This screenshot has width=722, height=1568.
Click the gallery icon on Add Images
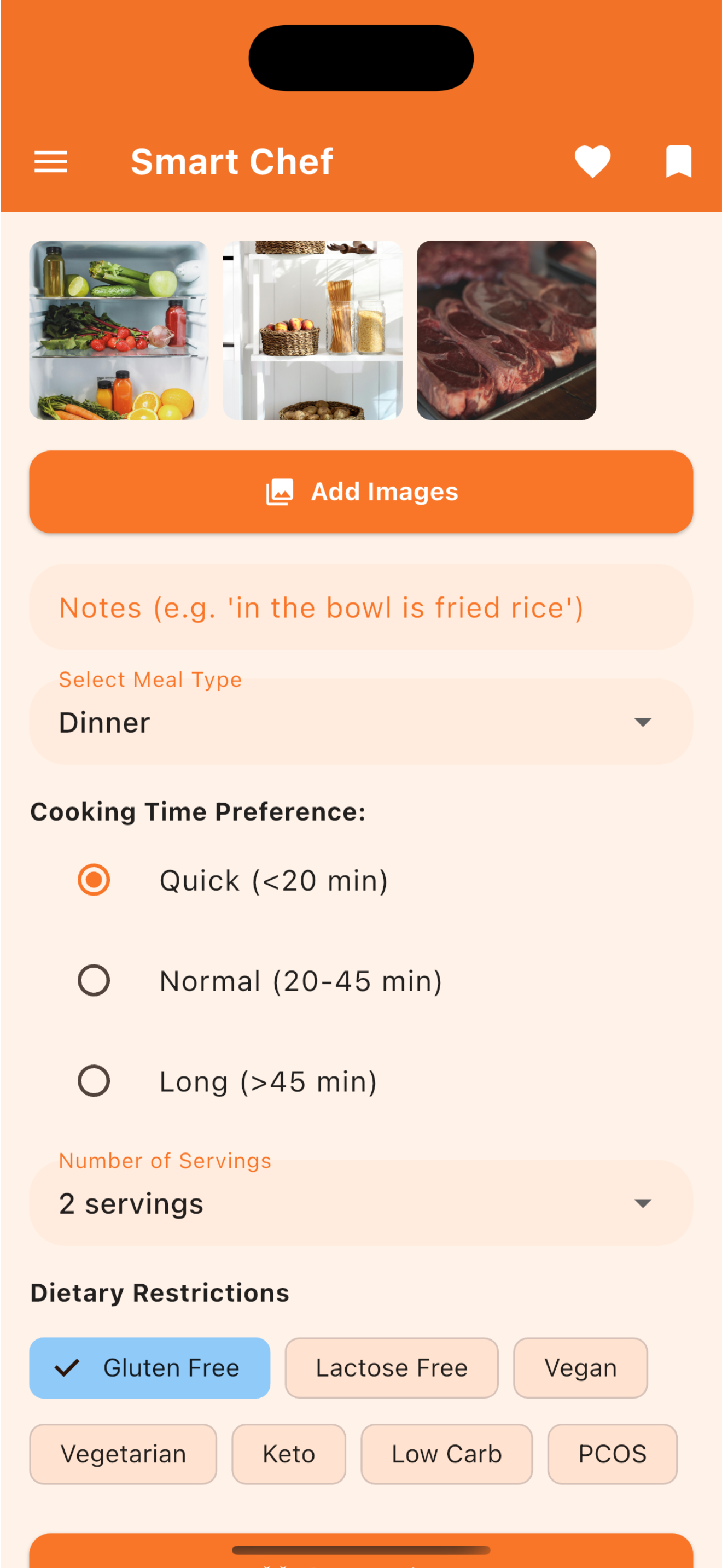(x=280, y=492)
